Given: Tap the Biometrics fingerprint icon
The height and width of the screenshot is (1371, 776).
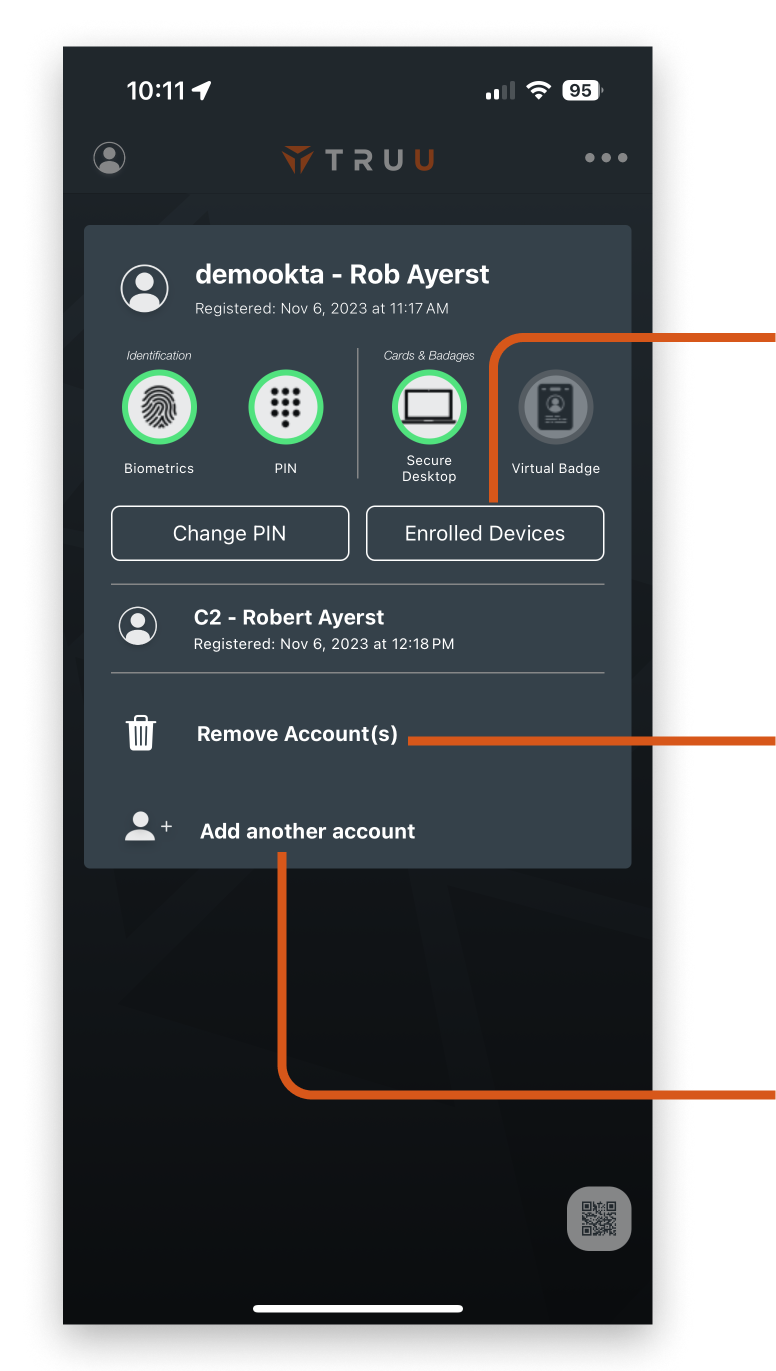Looking at the screenshot, I should coord(159,408).
